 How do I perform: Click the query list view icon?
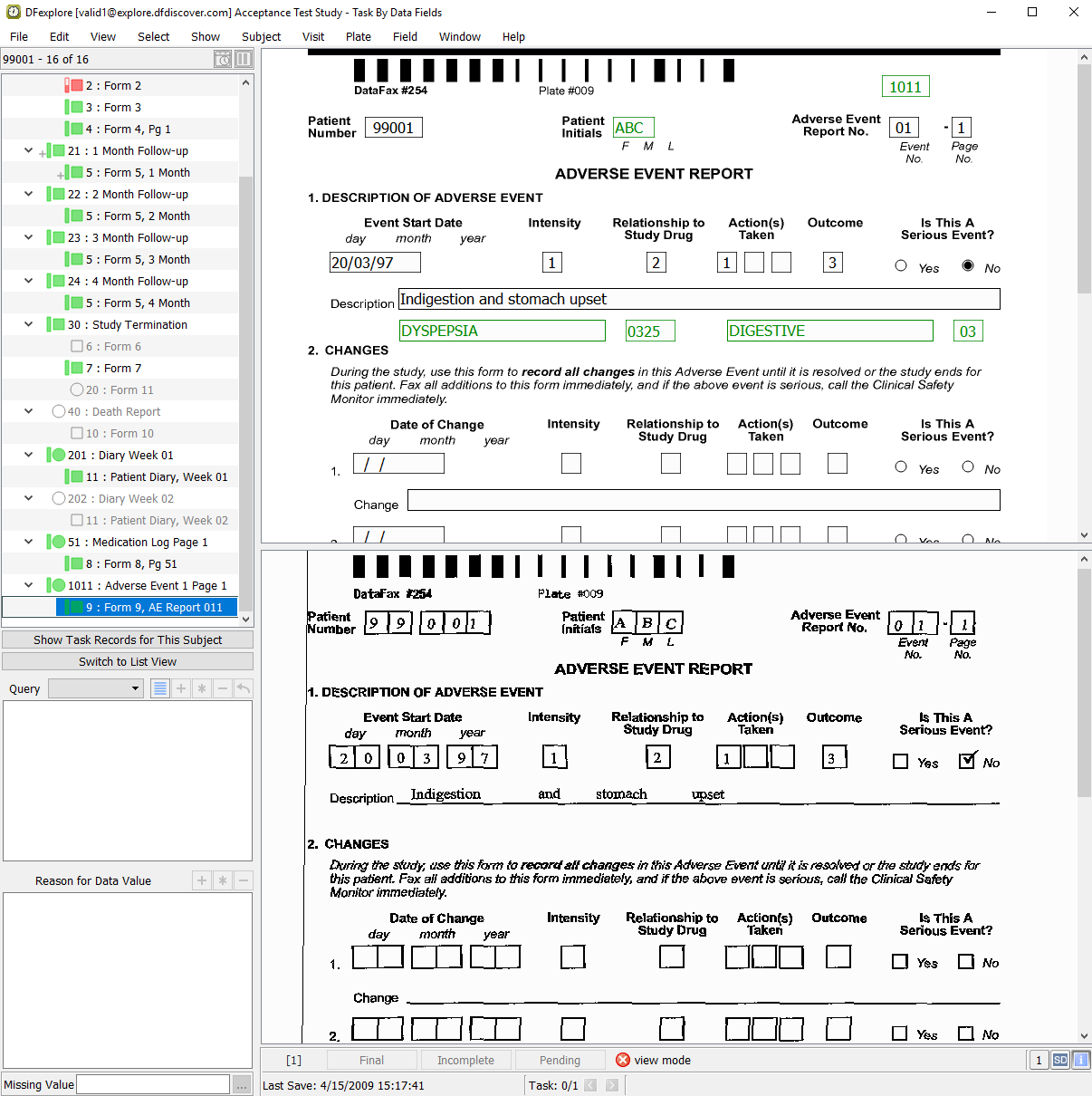point(159,688)
